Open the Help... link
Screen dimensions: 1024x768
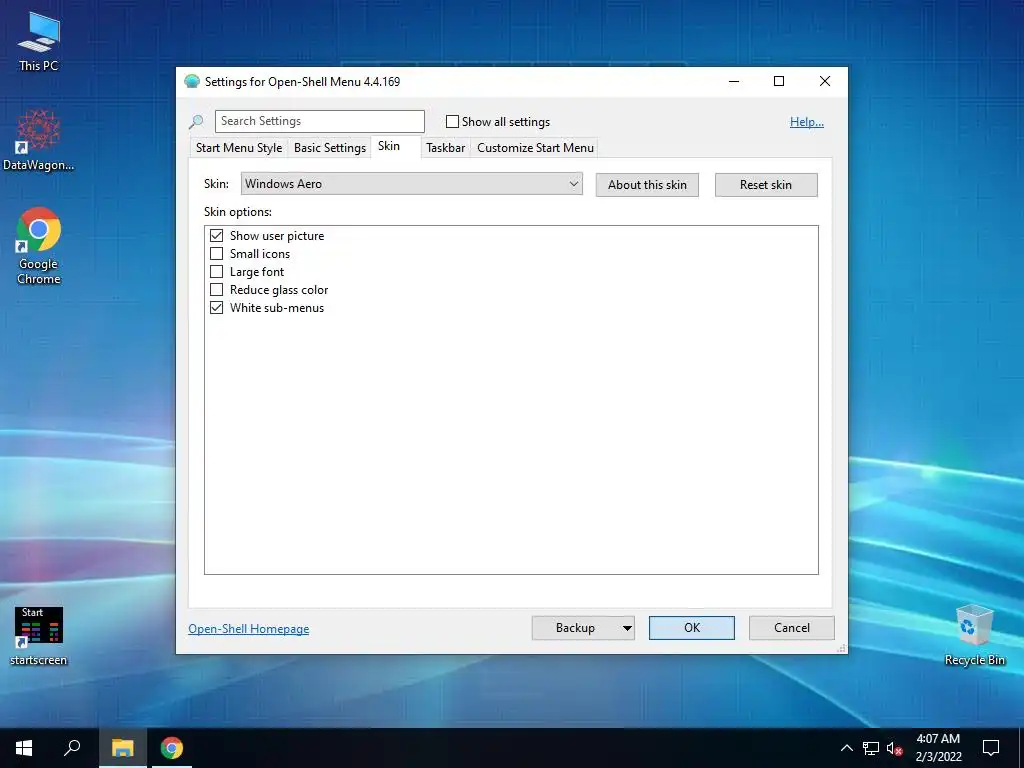(807, 122)
